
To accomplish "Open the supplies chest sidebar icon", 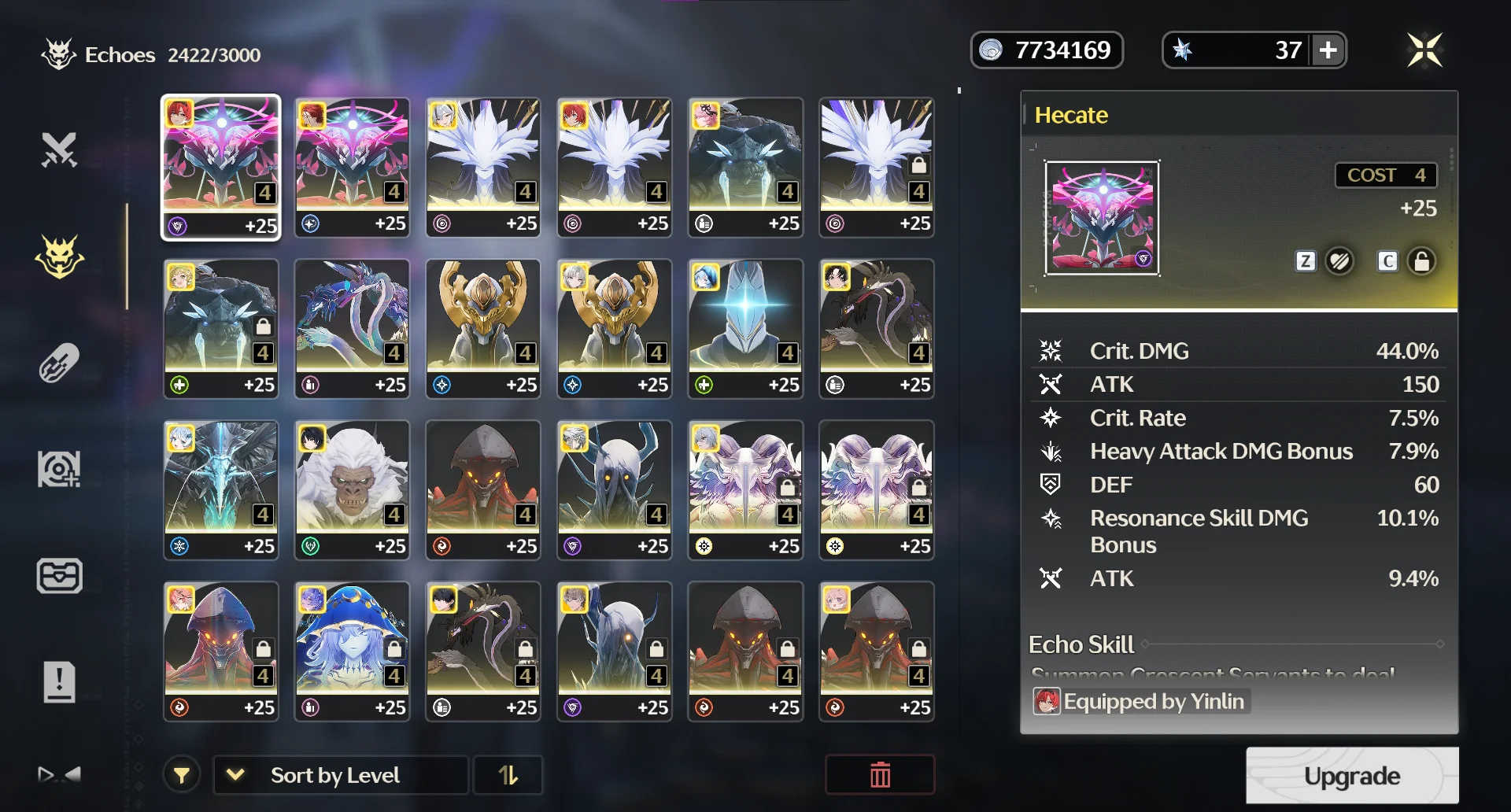I will 59,575.
